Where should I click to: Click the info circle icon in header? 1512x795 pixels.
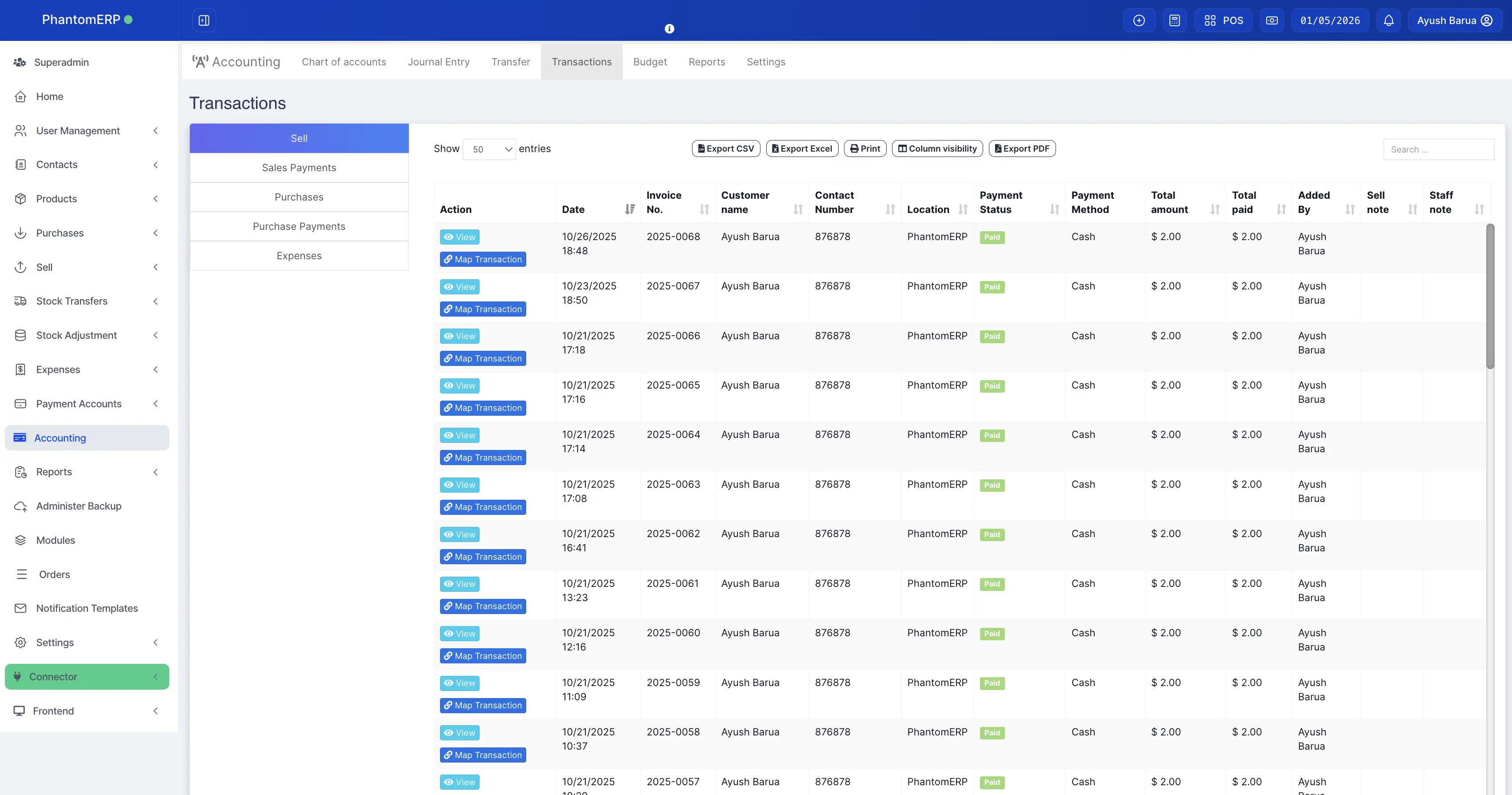coord(669,29)
